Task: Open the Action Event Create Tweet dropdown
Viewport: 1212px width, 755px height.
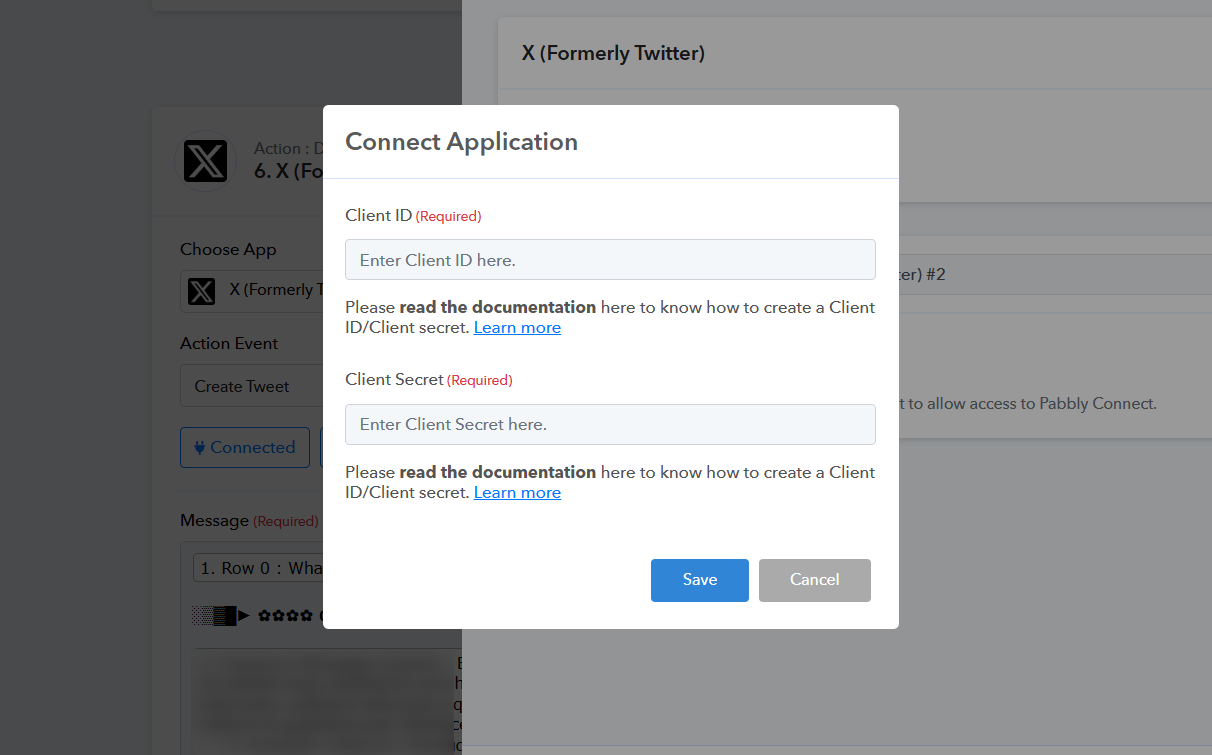Action: coord(251,386)
